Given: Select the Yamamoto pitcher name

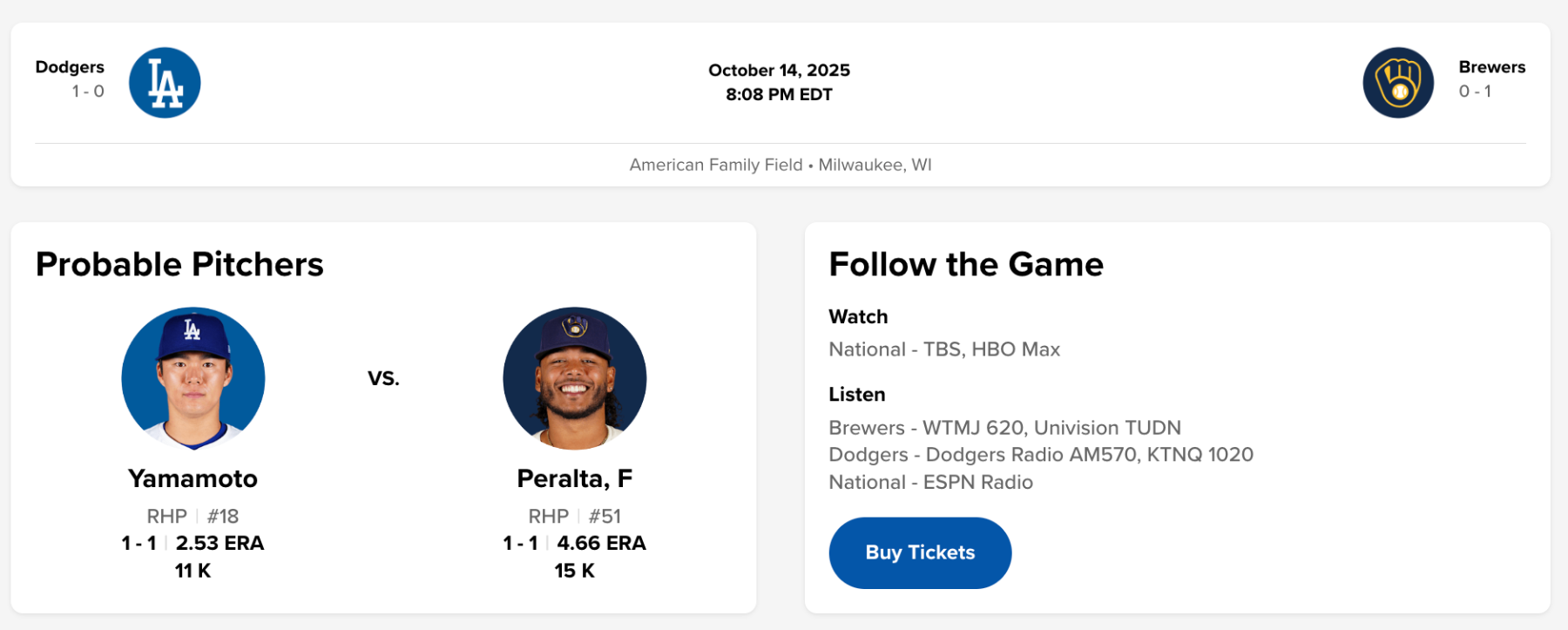Looking at the screenshot, I should pyautogui.click(x=193, y=478).
